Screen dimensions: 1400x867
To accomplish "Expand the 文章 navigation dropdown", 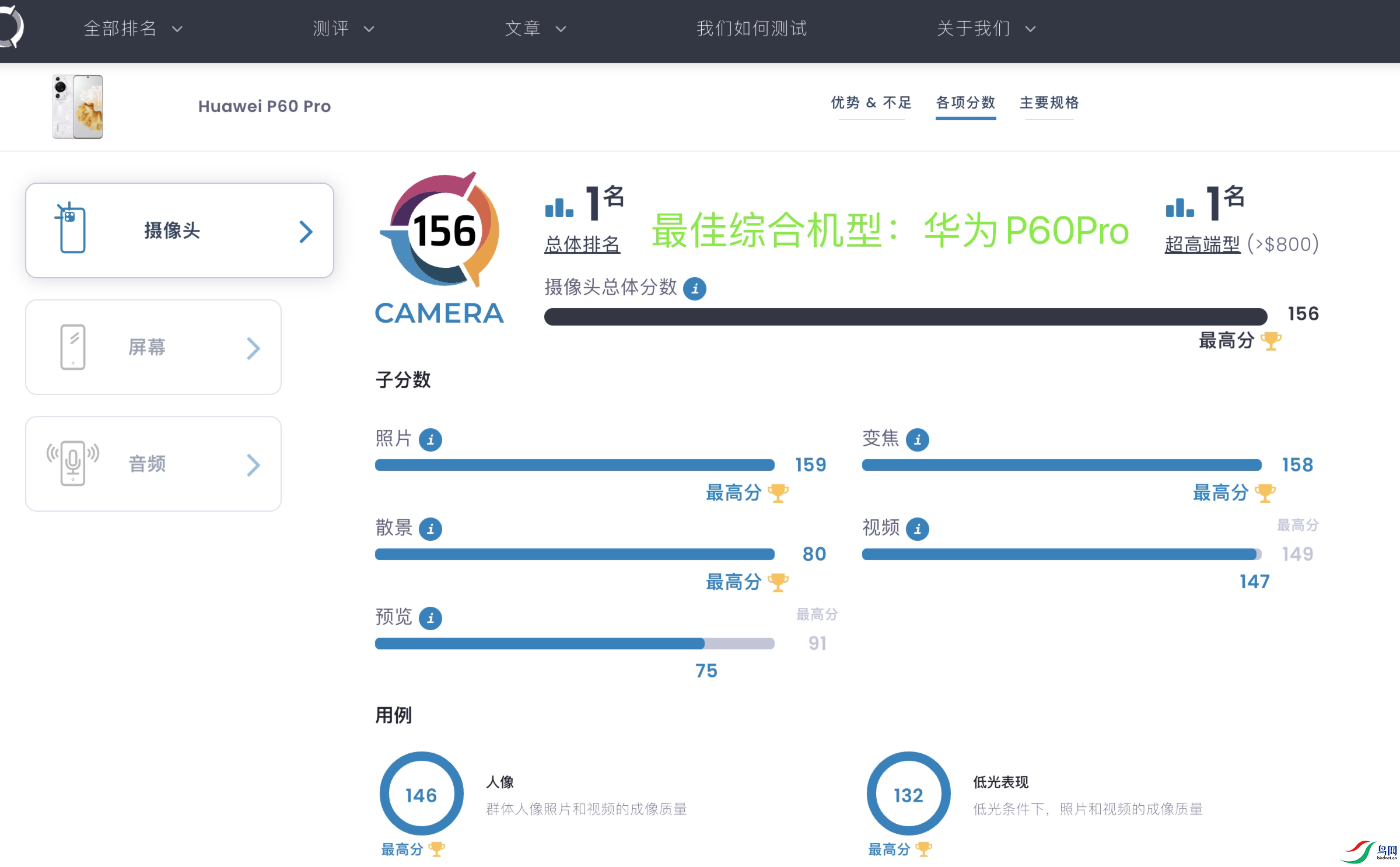I will point(535,29).
